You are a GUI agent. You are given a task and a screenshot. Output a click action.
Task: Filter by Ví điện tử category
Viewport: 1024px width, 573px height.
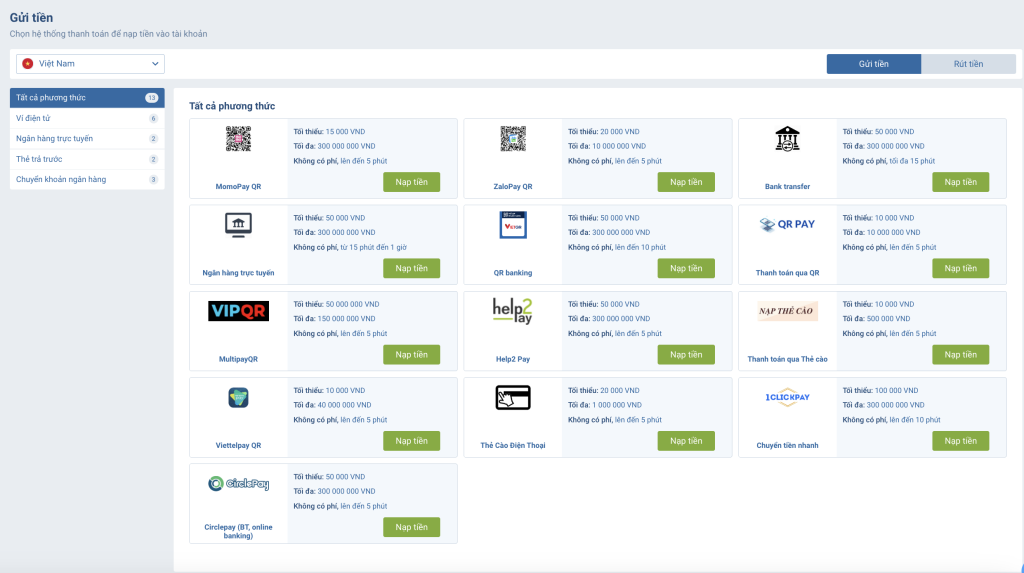86,118
